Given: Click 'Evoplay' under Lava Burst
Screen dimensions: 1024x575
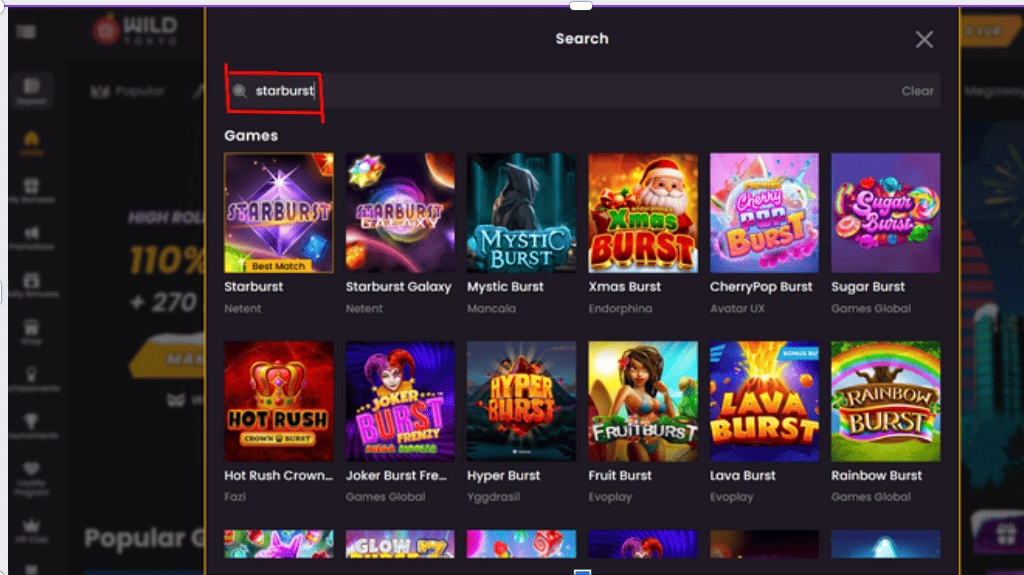Looking at the screenshot, I should point(731,497).
